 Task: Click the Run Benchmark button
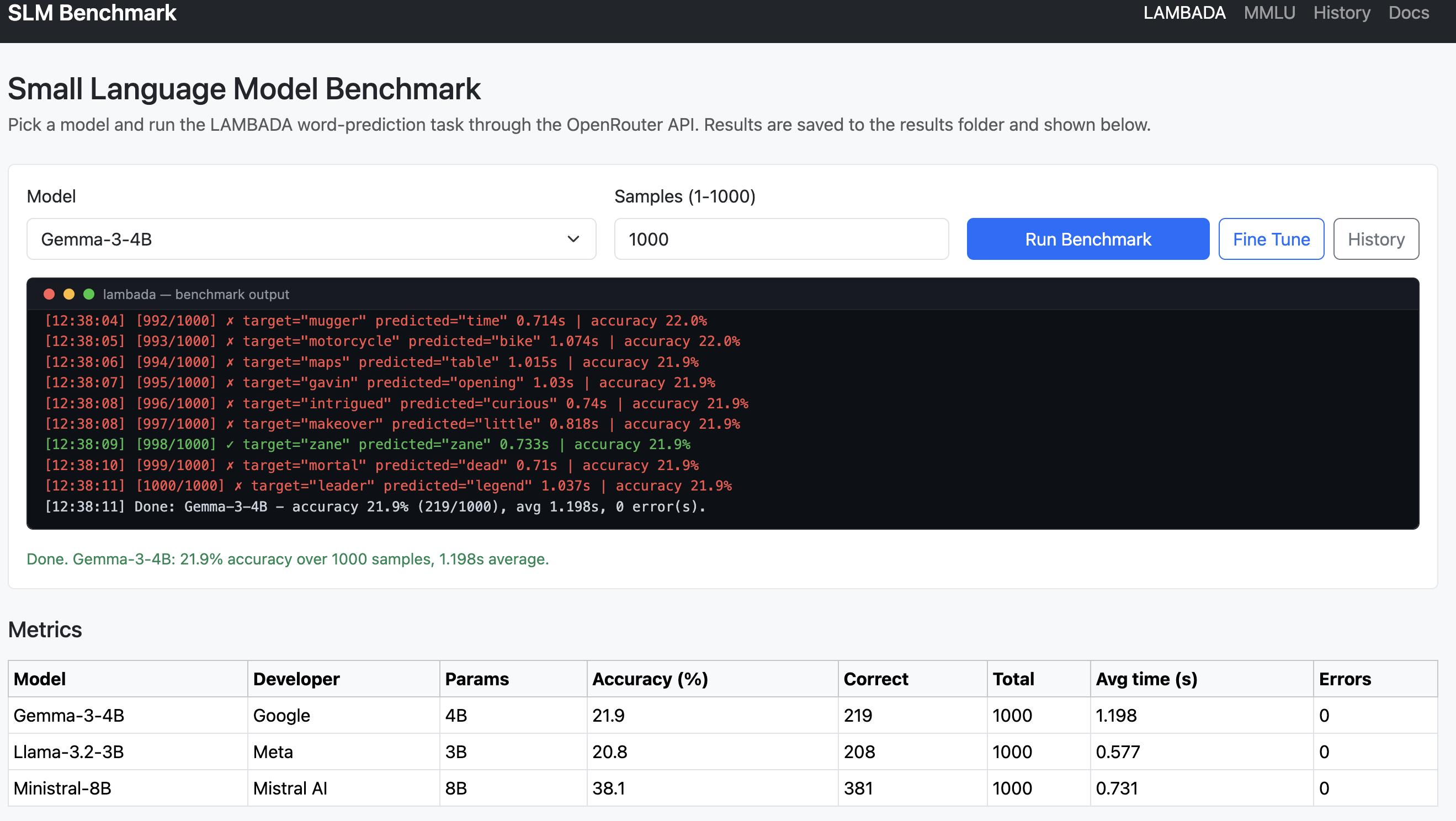tap(1088, 239)
